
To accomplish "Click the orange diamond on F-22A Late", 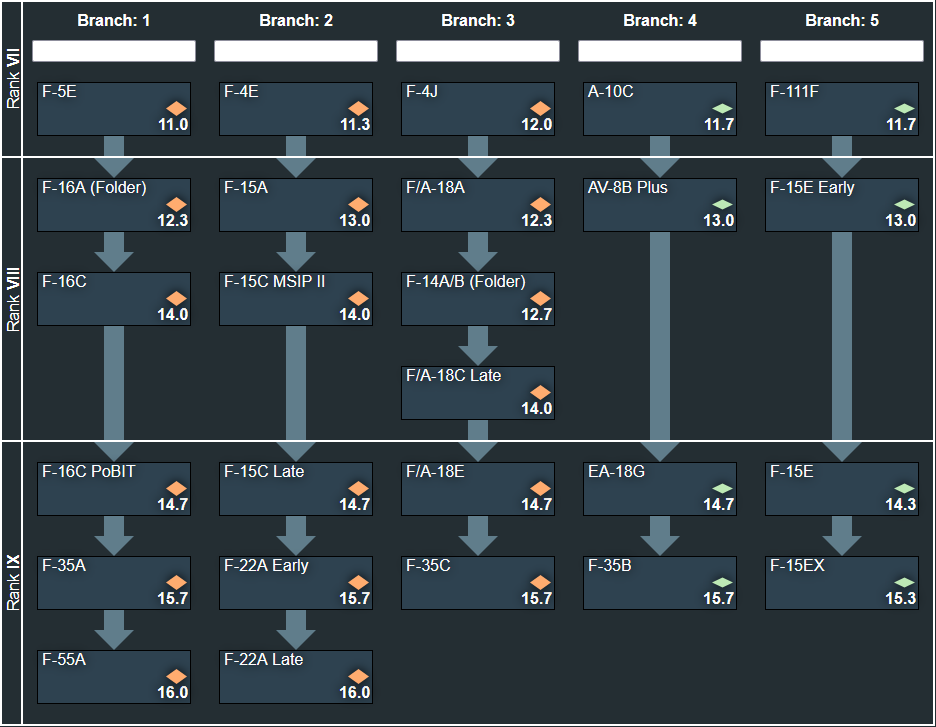I will [x=359, y=677].
